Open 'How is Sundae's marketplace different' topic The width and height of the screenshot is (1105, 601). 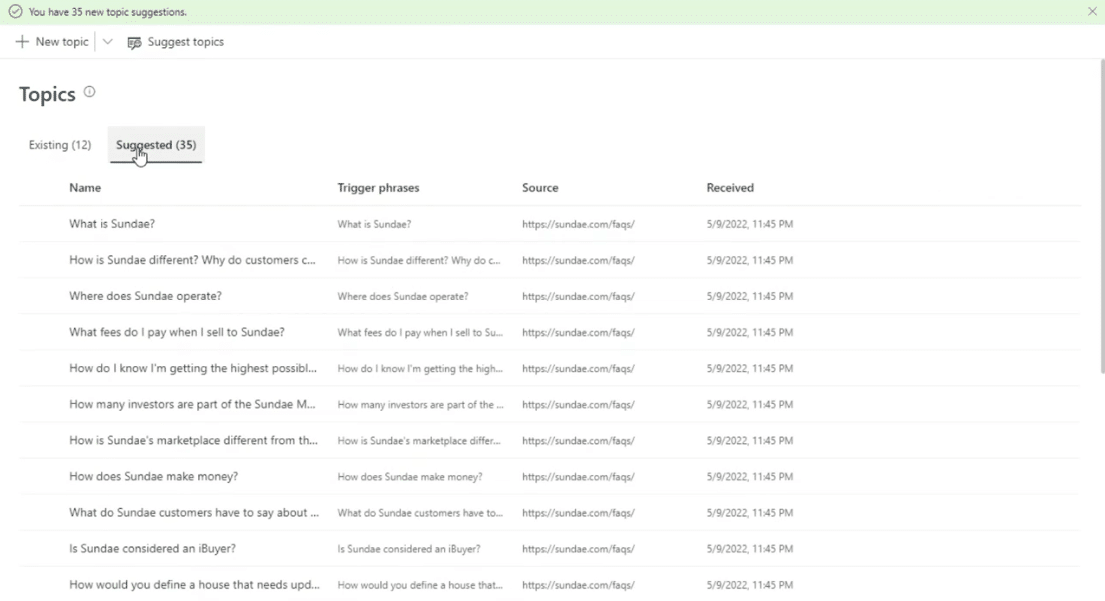(193, 440)
